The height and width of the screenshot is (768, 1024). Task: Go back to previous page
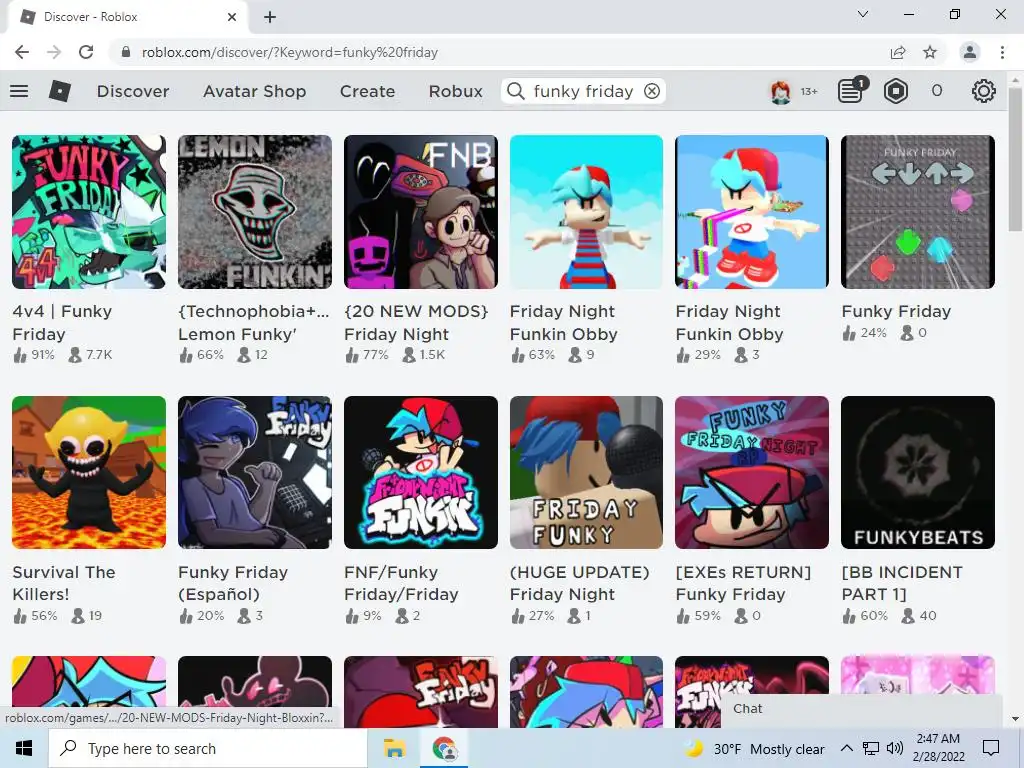click(22, 52)
